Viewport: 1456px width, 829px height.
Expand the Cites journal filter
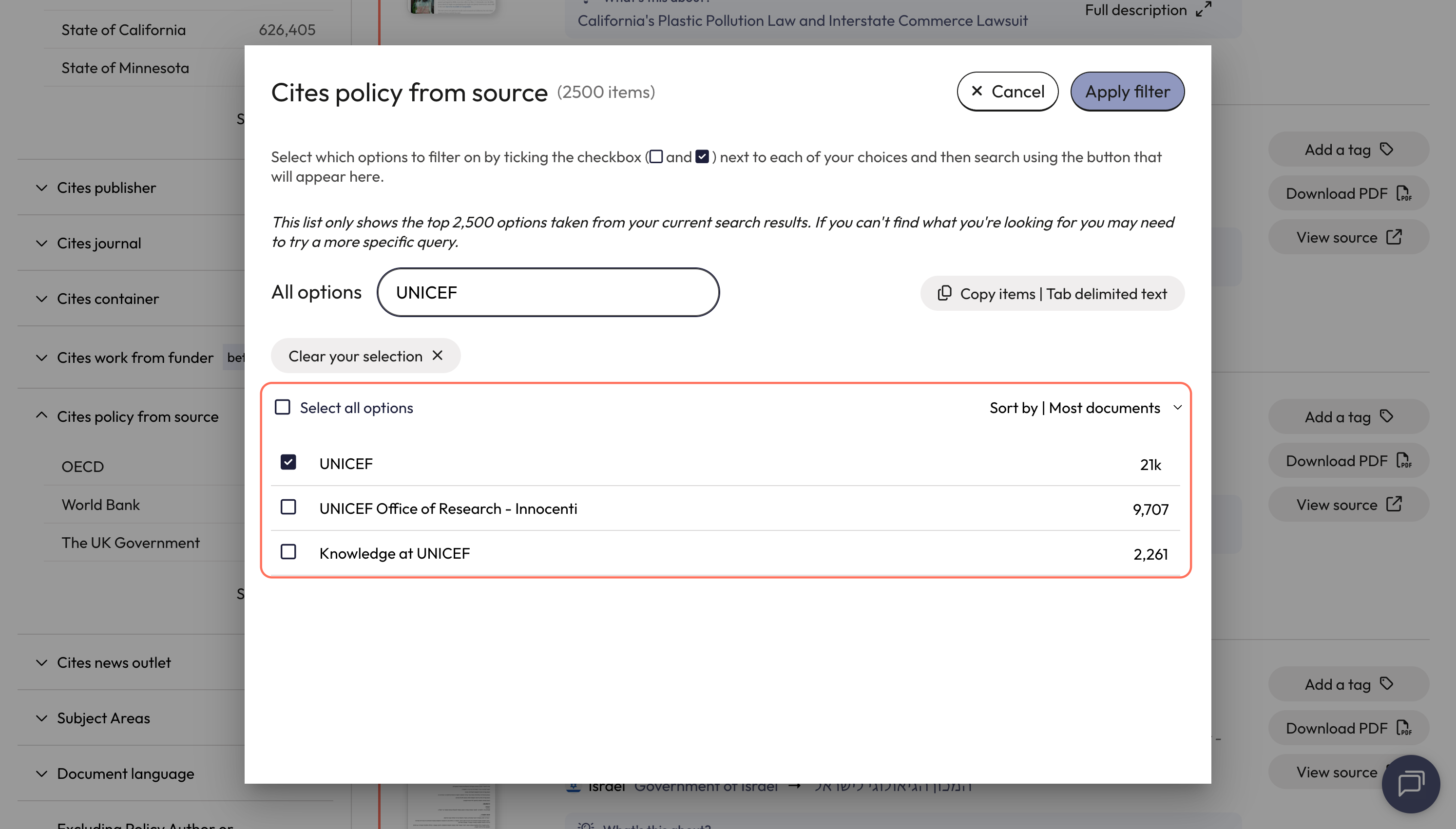[41, 243]
